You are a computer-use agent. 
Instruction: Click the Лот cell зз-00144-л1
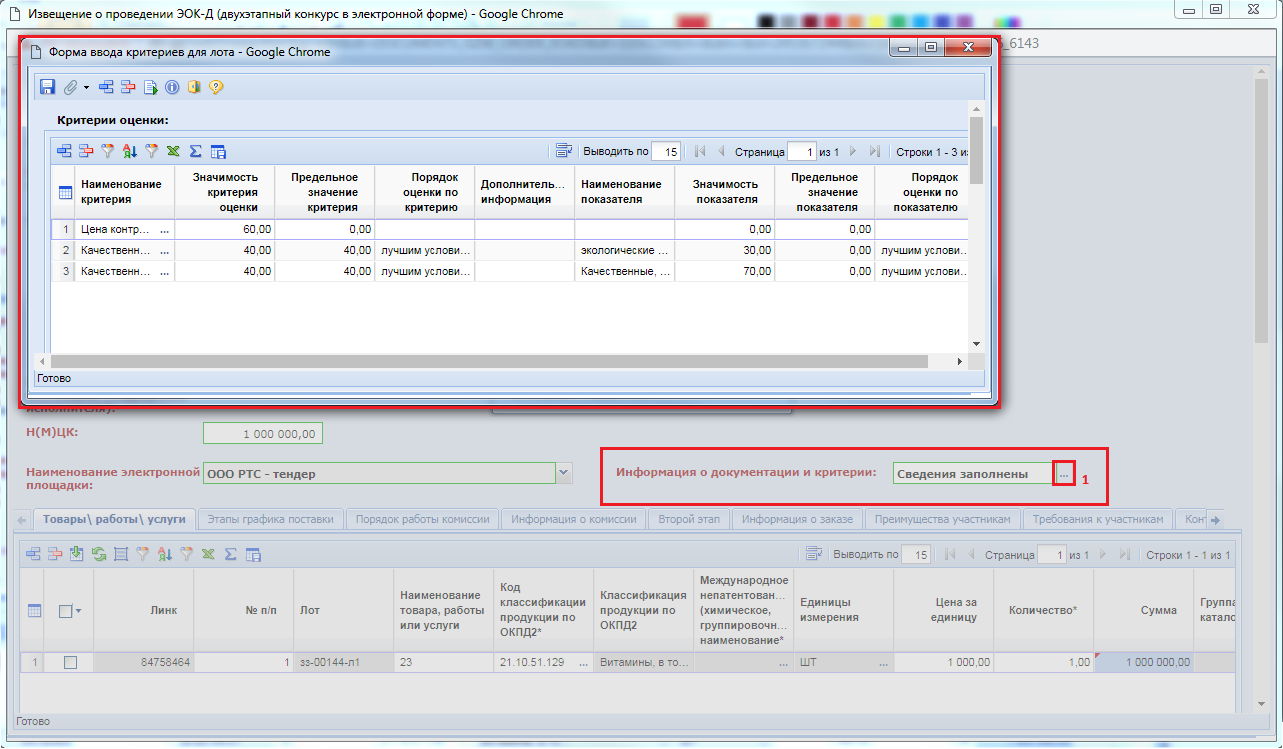click(x=343, y=662)
